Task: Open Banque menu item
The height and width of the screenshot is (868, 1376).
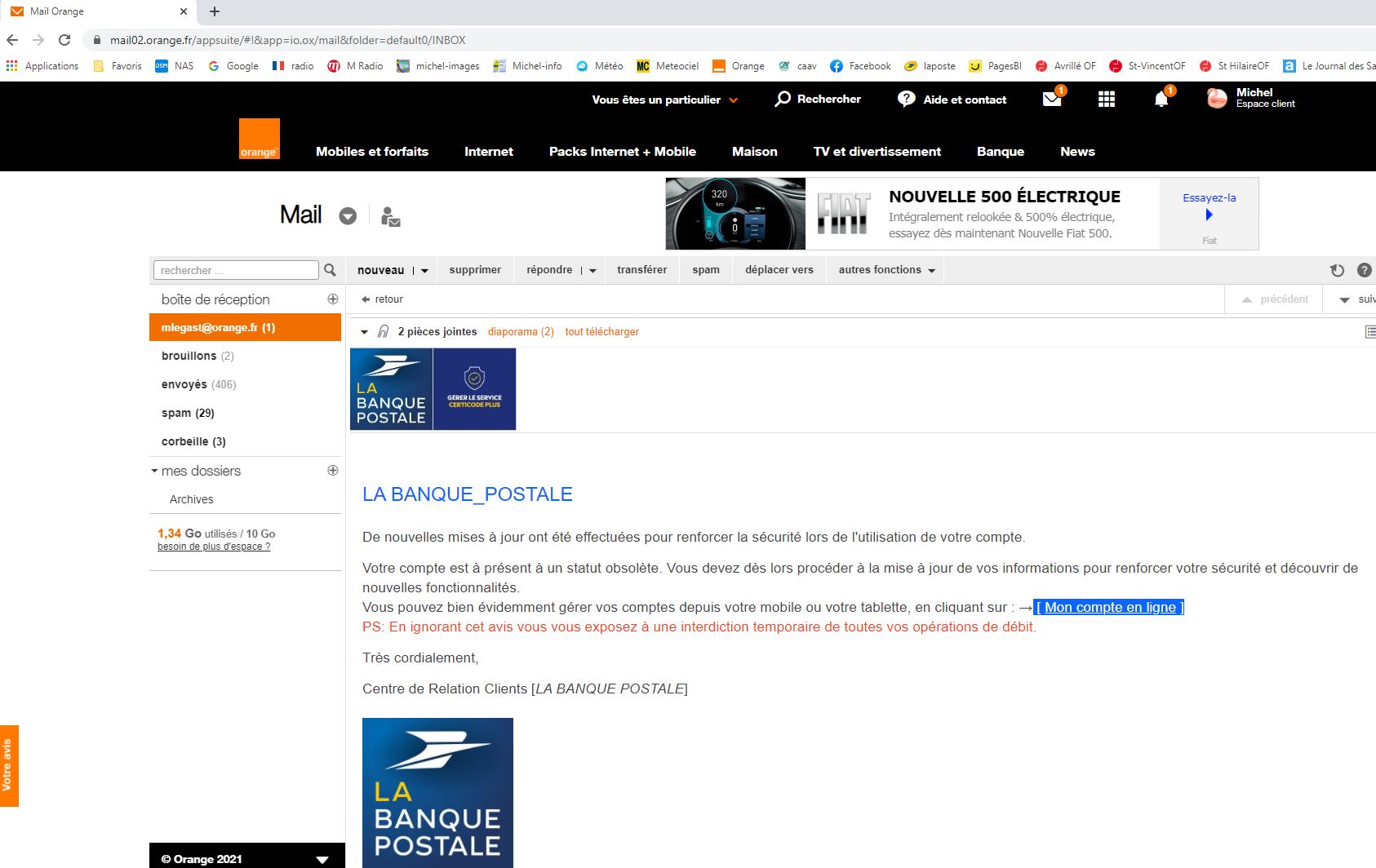Action: pos(1001,152)
